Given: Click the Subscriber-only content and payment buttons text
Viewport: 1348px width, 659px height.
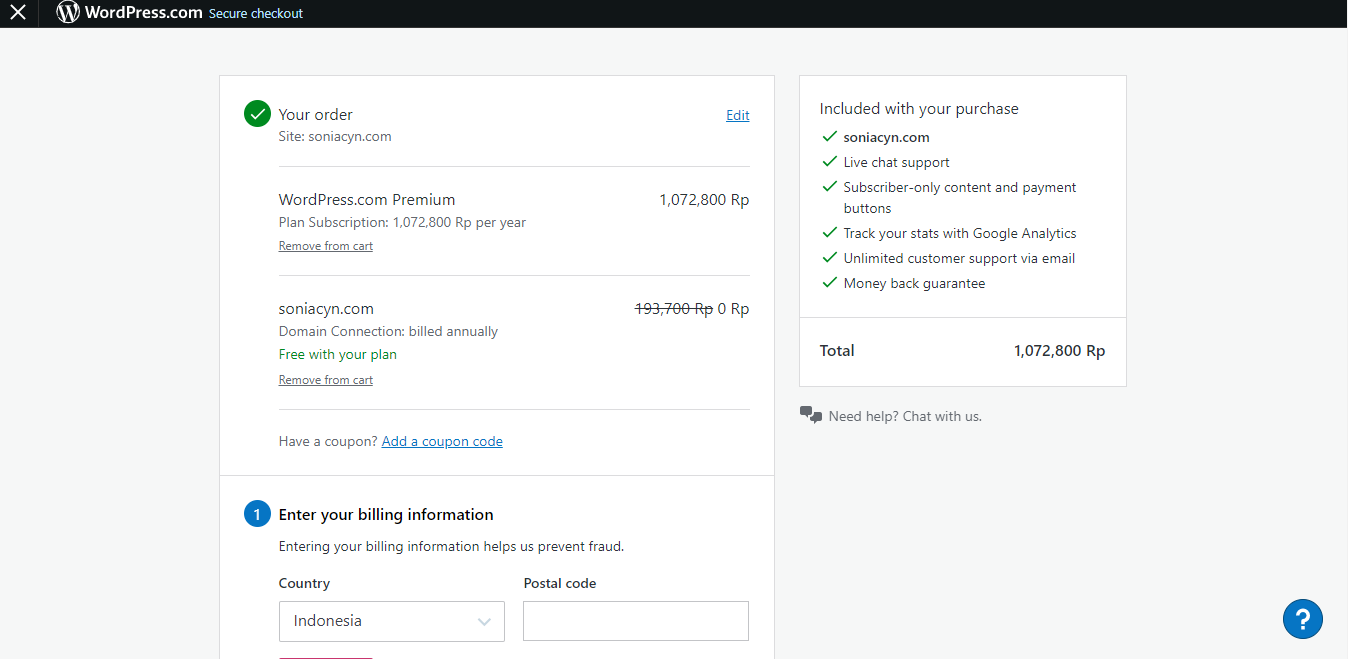Looking at the screenshot, I should [960, 198].
